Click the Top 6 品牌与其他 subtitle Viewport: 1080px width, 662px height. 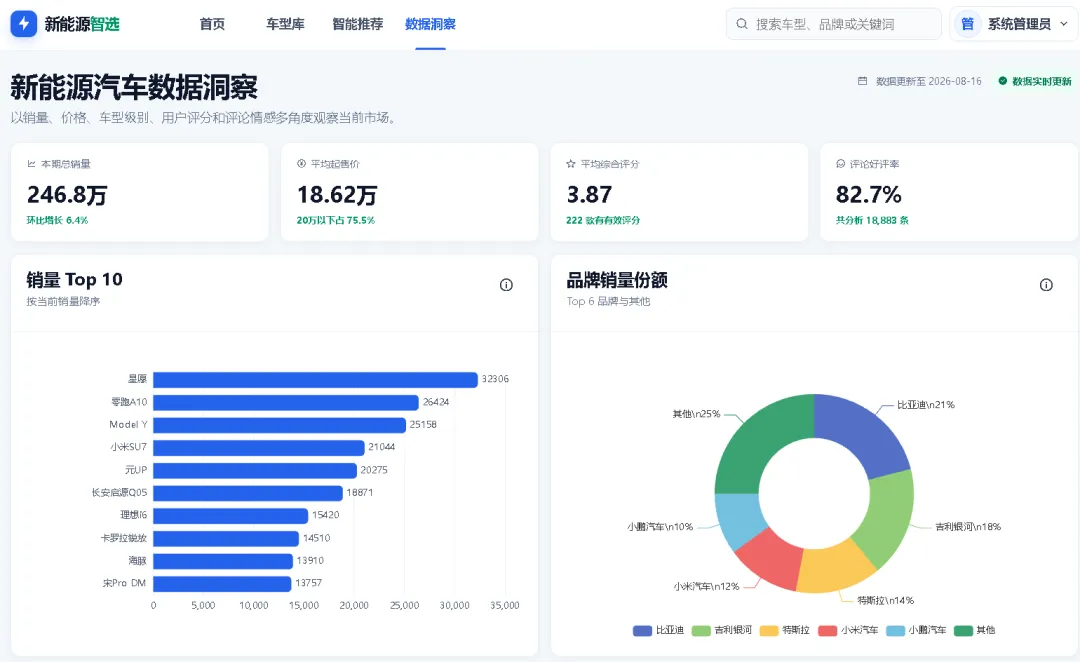[608, 302]
